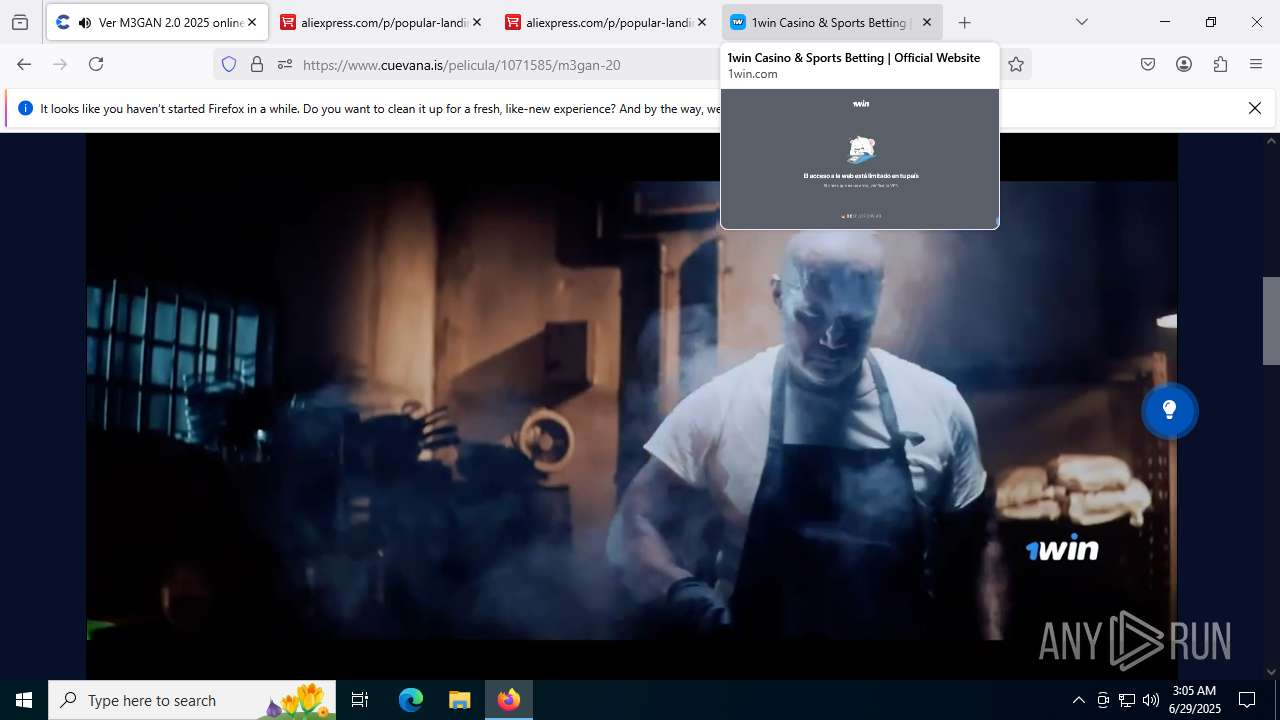Click the 1win logo on video
Screen dimensions: 1280x720
tap(1062, 548)
